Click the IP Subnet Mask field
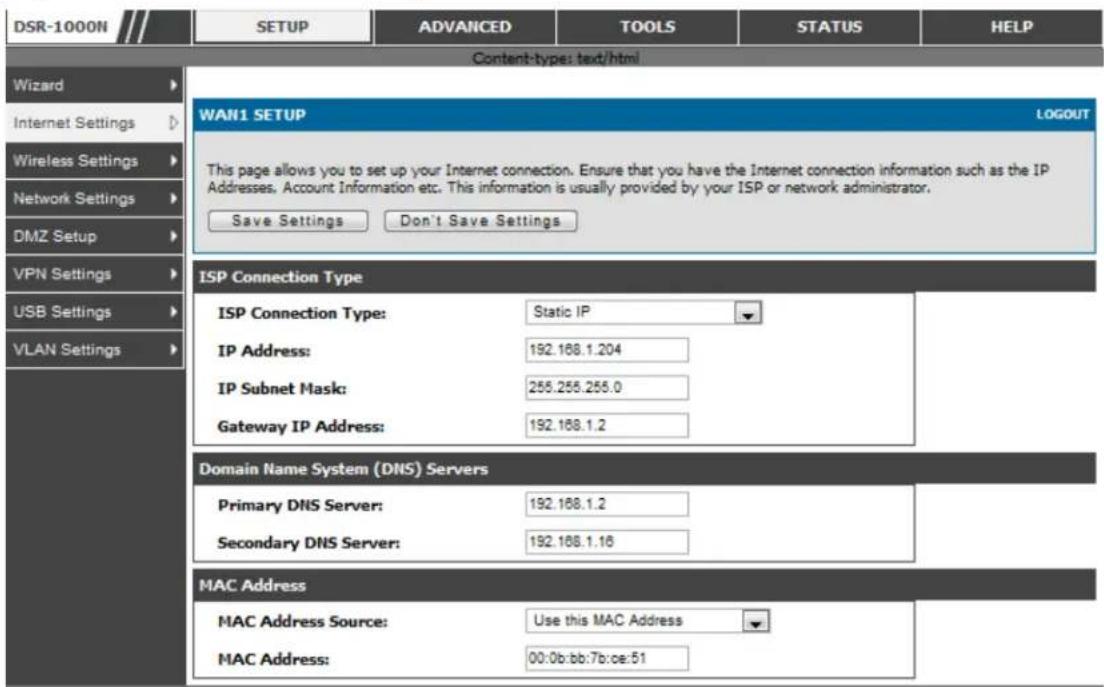This screenshot has height=687, width=1104. 607,388
